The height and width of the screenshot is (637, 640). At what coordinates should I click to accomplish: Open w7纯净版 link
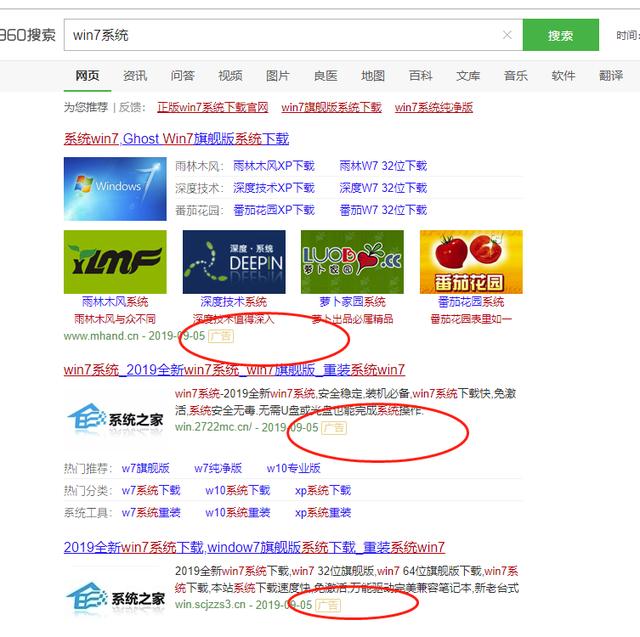click(x=218, y=468)
